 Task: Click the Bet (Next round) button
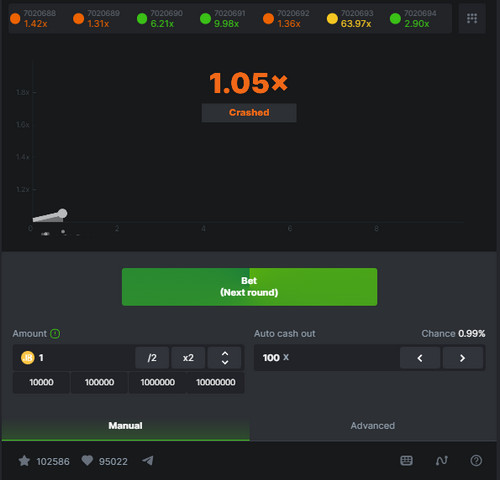[249, 287]
